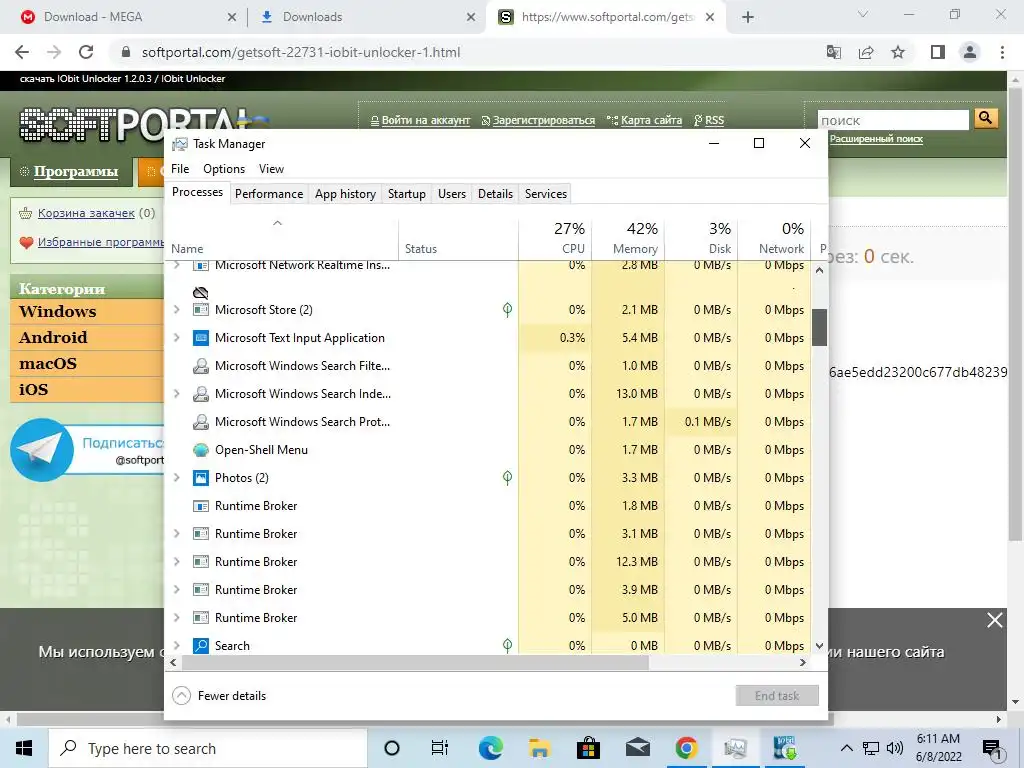Open File Explorer from the taskbar
1024x768 pixels.
[x=539, y=748]
